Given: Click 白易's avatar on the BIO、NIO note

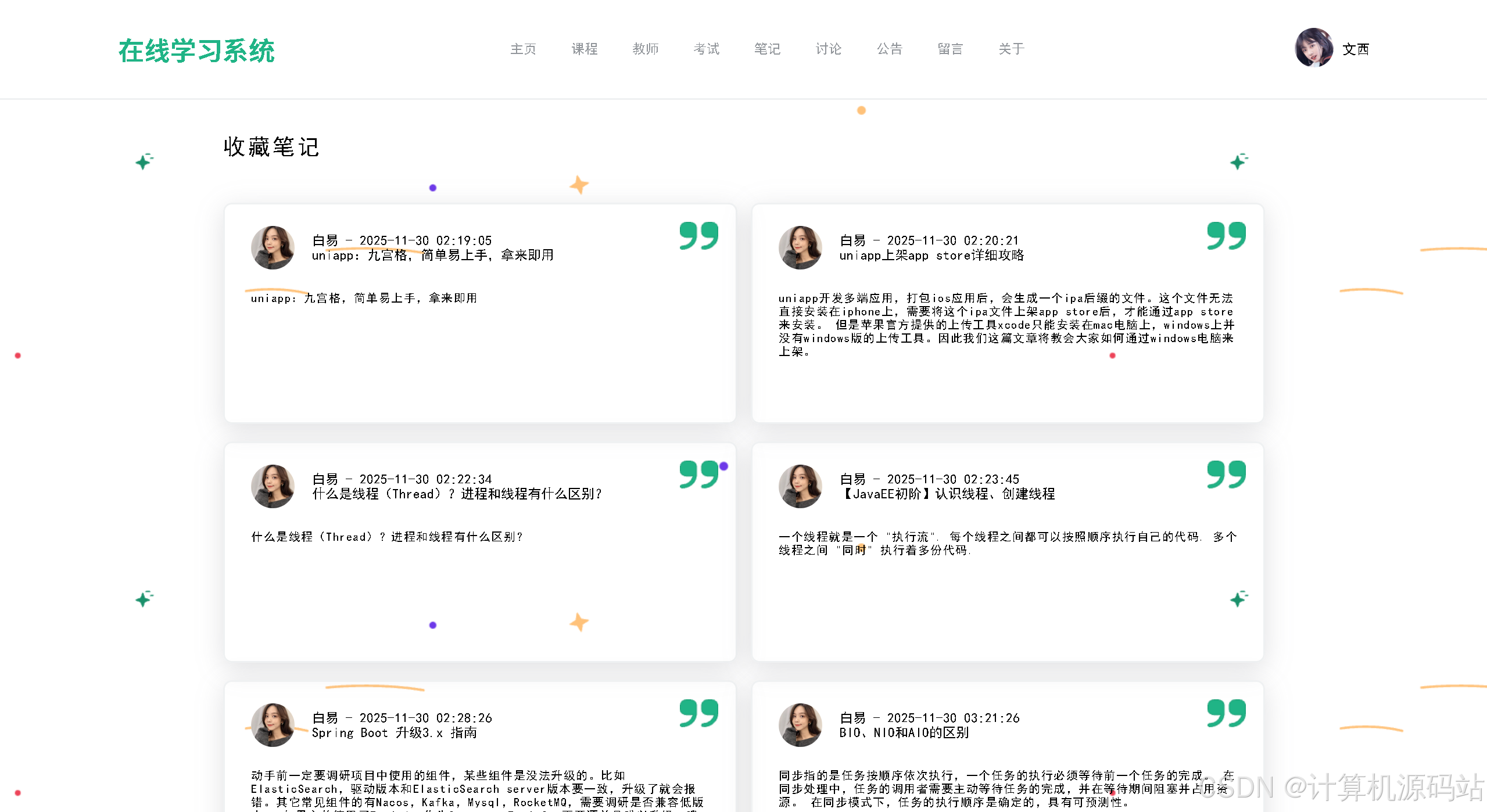Looking at the screenshot, I should tap(800, 725).
